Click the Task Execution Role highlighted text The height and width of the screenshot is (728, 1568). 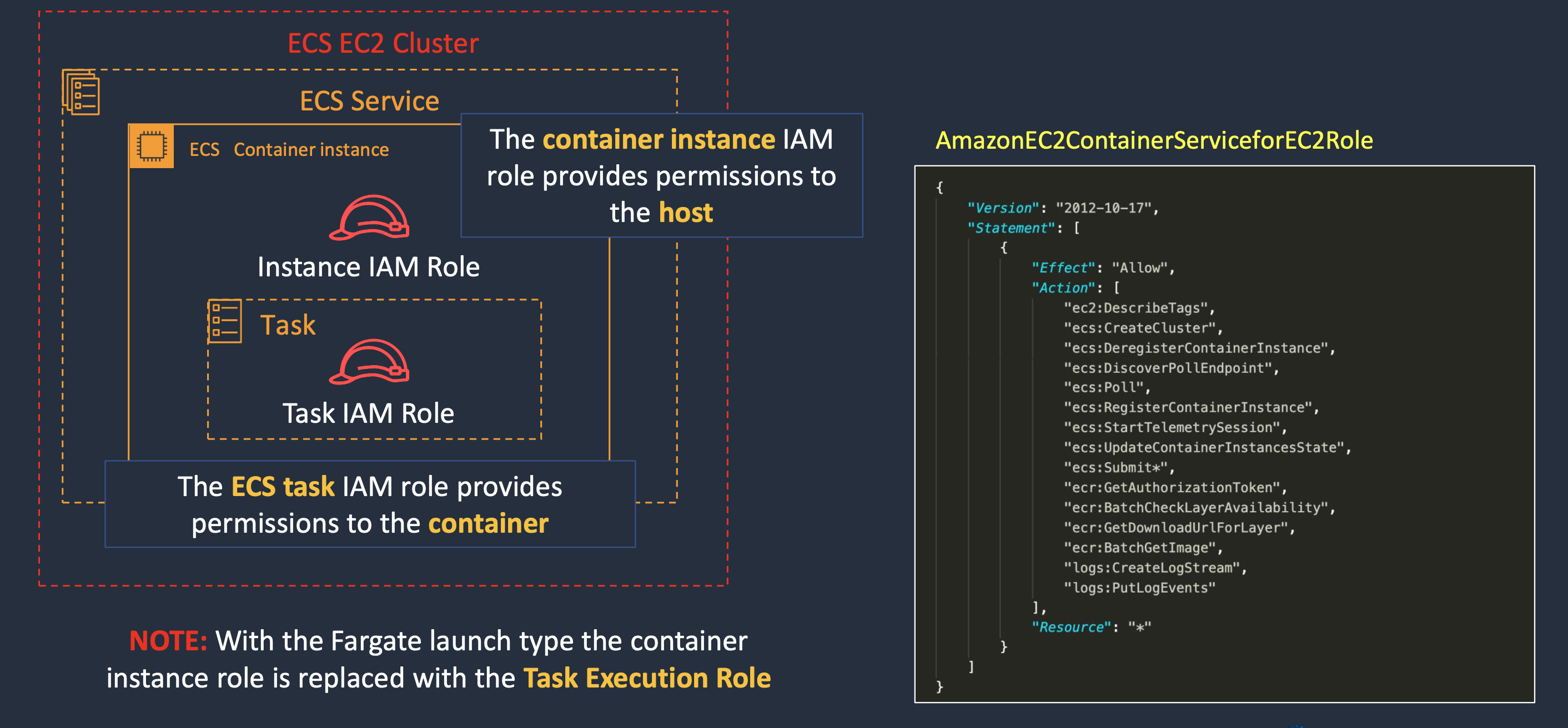click(x=647, y=678)
